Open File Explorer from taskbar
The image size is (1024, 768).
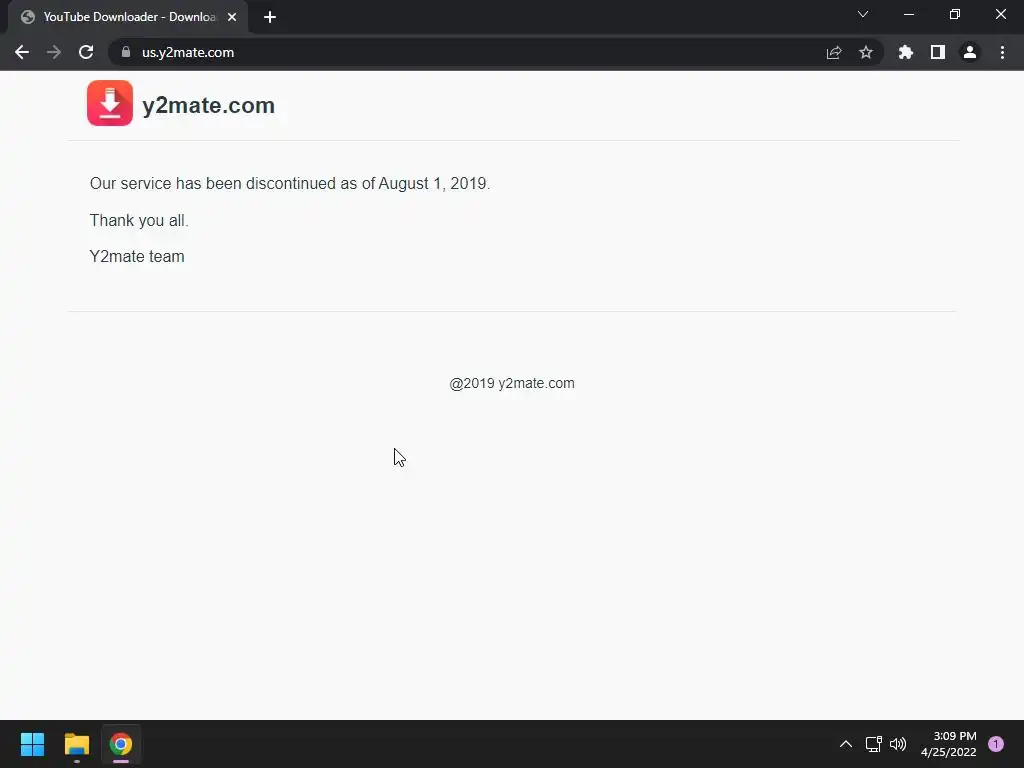click(x=76, y=744)
